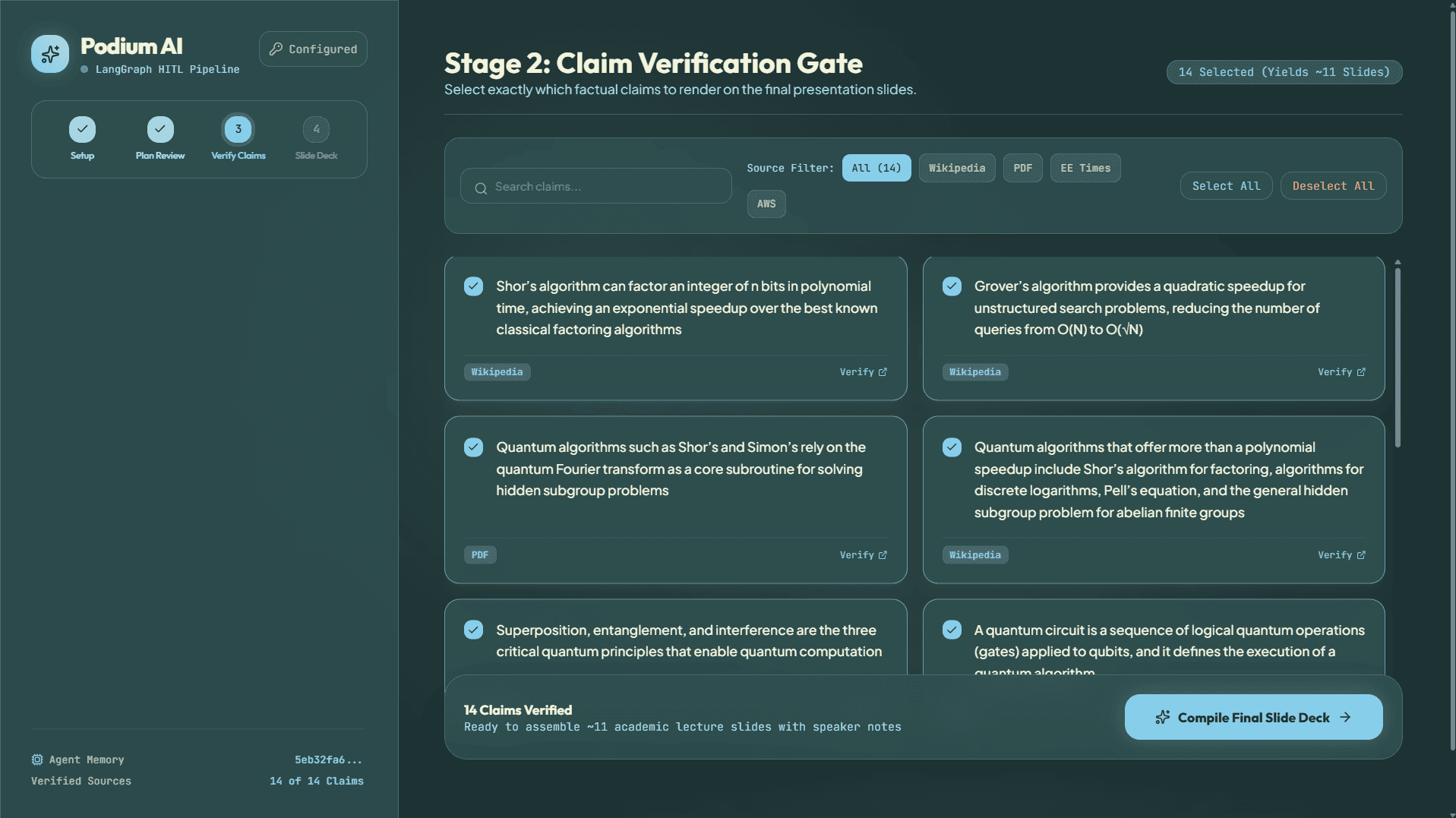Click the Agent Memory chip icon

click(x=37, y=760)
